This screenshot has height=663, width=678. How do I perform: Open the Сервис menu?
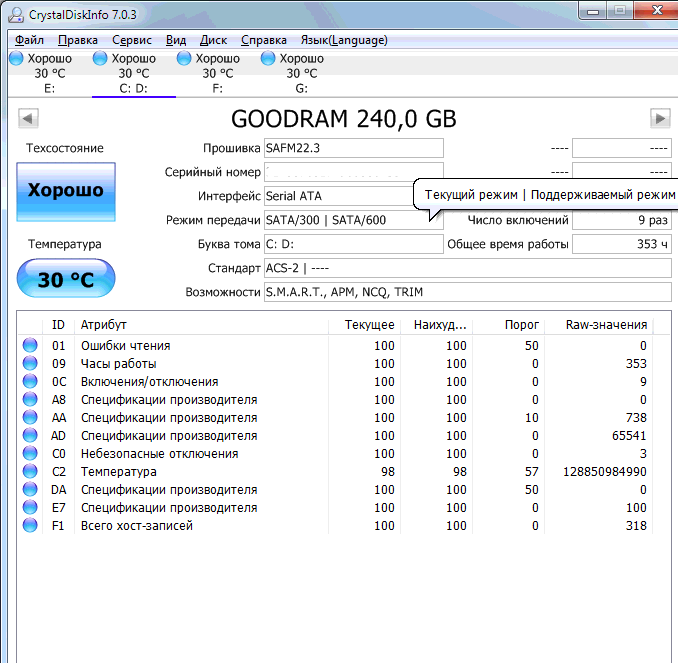[132, 40]
